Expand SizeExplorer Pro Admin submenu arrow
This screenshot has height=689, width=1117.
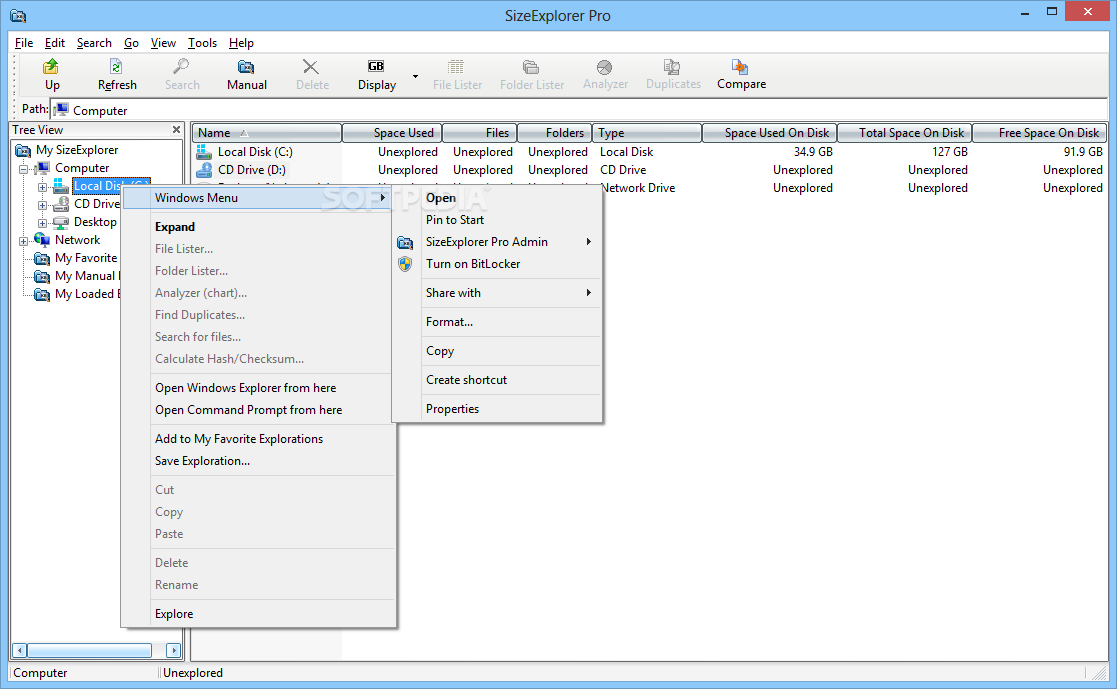588,242
